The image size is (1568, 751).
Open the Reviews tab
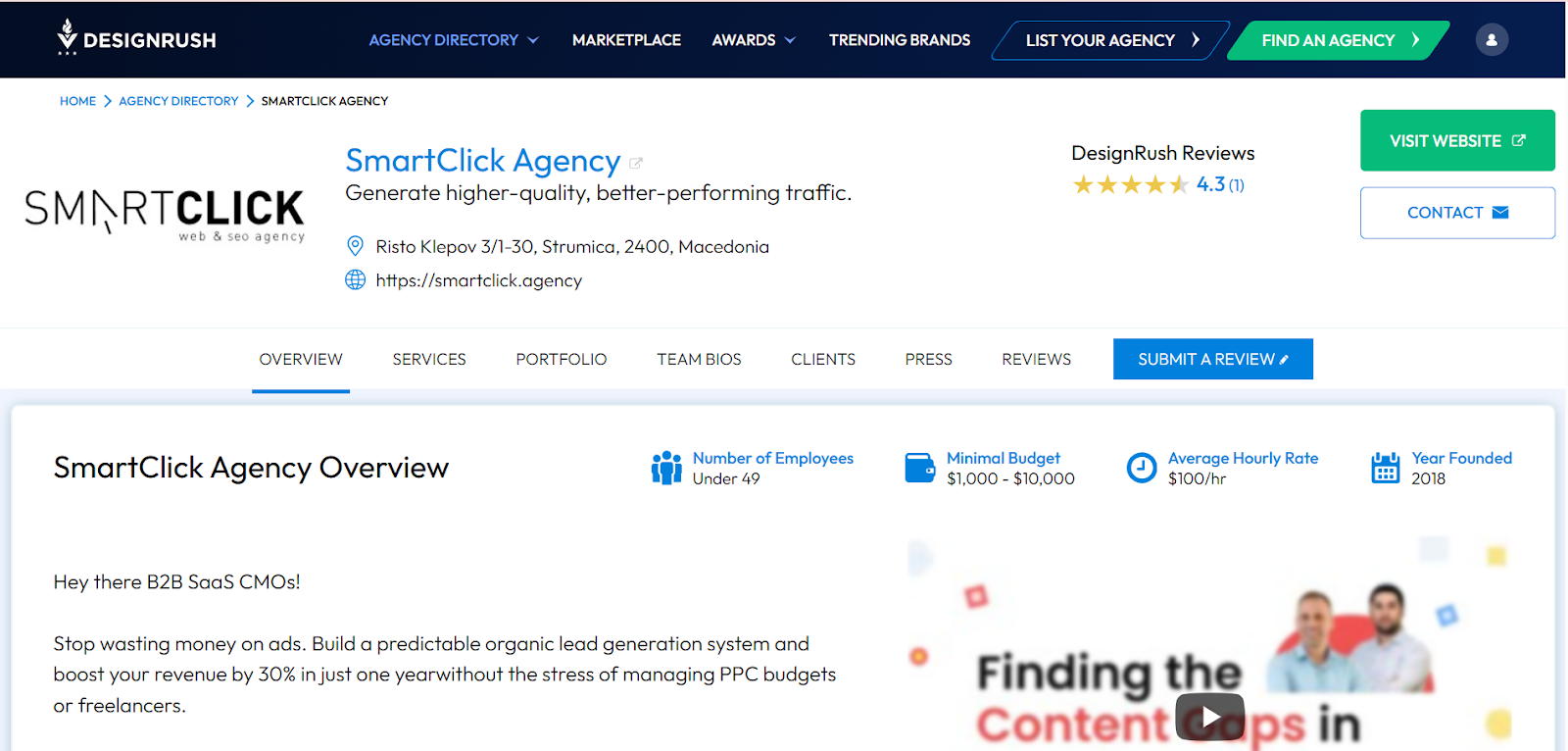point(1037,360)
